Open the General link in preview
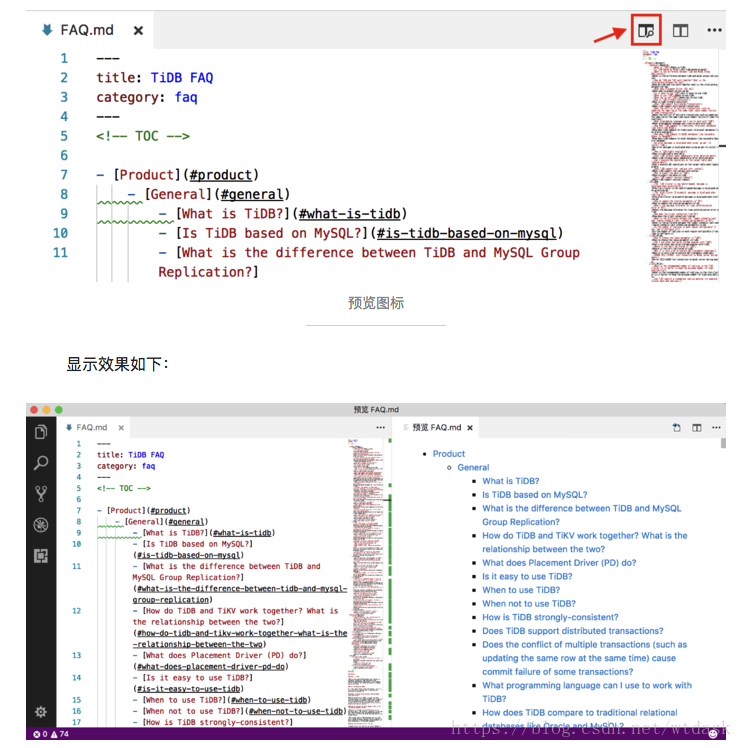742x748 pixels. (473, 468)
